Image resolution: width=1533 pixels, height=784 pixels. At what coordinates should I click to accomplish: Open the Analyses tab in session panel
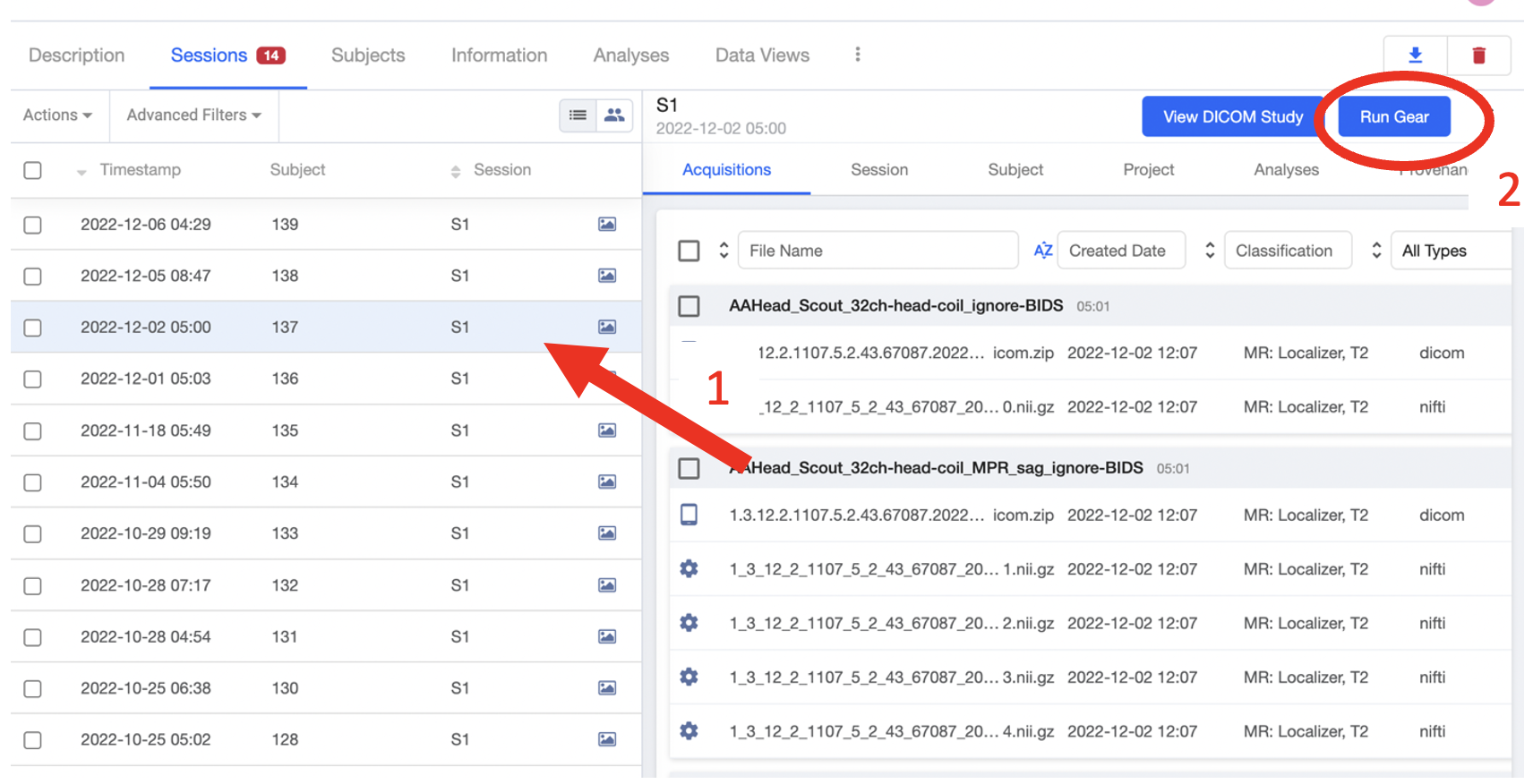pos(1286,170)
